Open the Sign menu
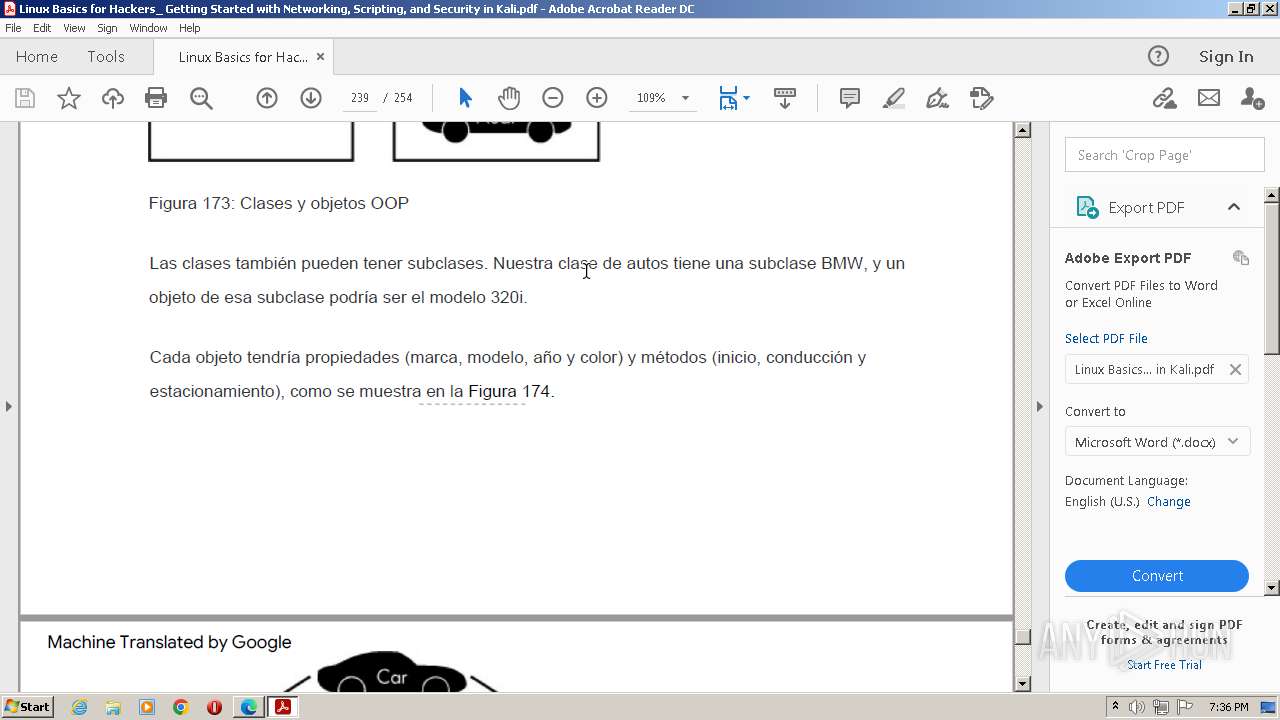 [x=107, y=28]
